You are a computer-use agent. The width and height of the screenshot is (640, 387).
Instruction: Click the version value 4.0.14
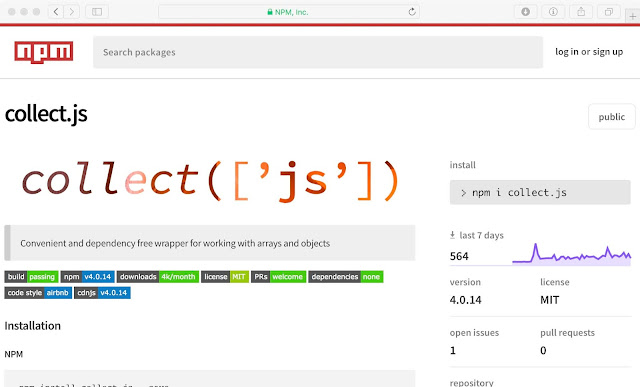pyautogui.click(x=466, y=300)
